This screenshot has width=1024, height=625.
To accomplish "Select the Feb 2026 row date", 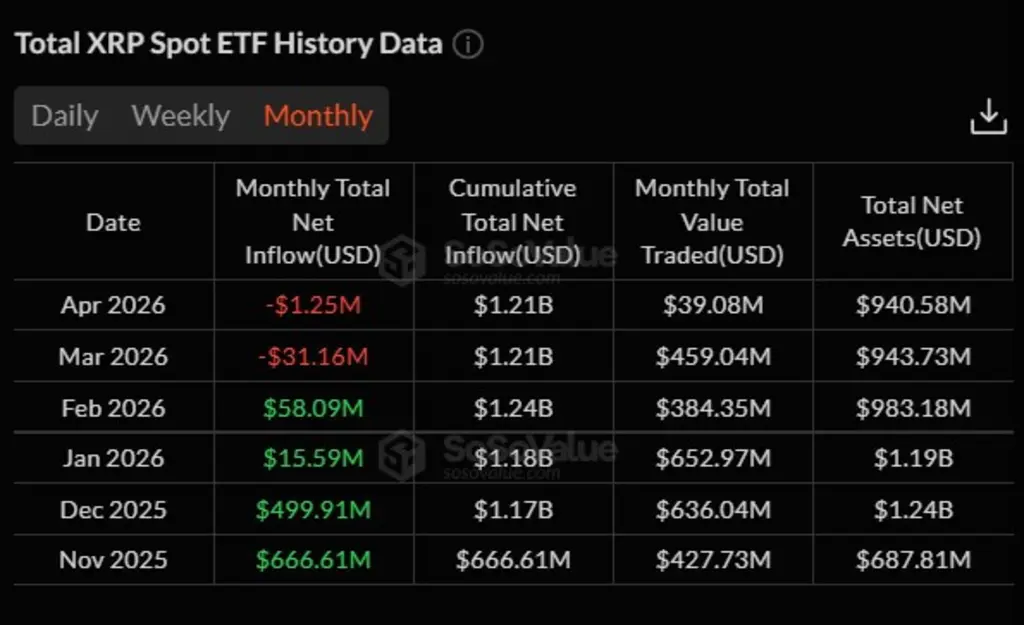I will coord(113,408).
